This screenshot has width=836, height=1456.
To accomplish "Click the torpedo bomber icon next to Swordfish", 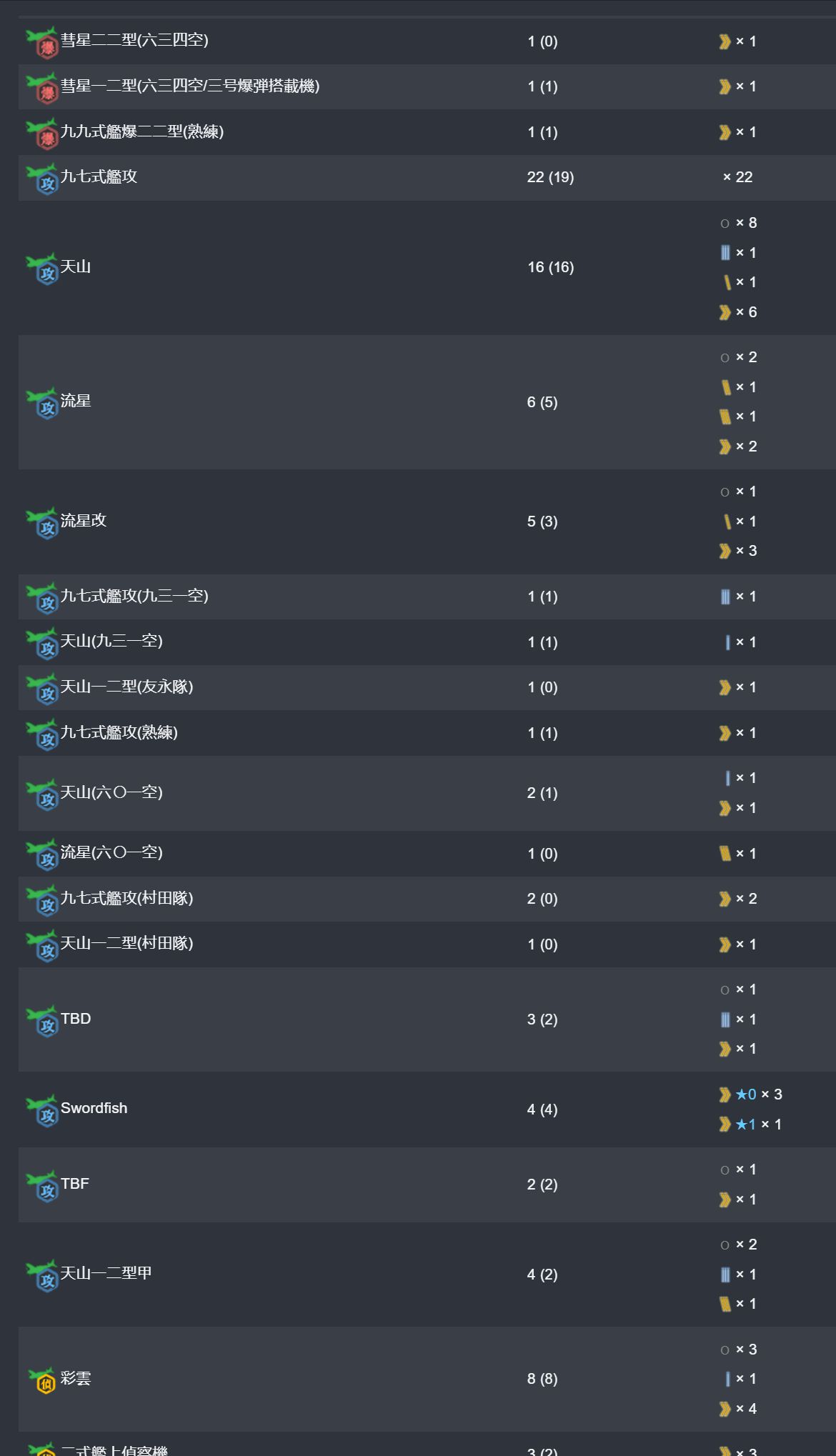I will tap(41, 1110).
